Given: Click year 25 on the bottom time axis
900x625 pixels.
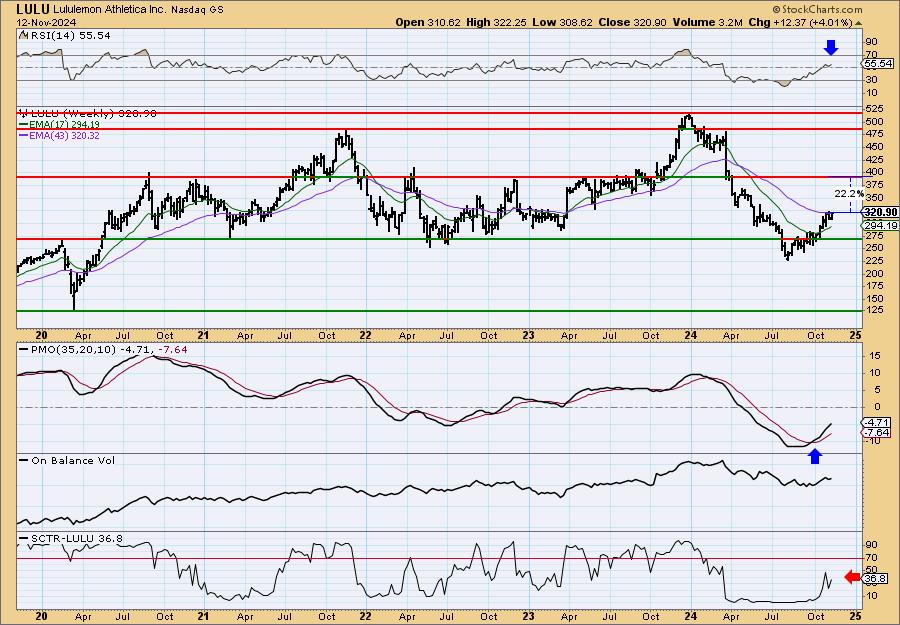Looking at the screenshot, I should coord(855,616).
